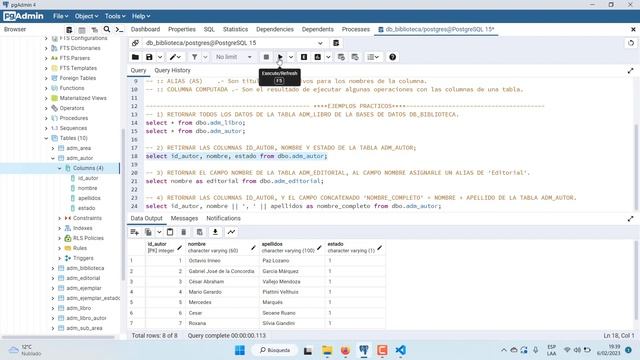The height and width of the screenshot is (360, 640).
Task: Open query tool help question mark icon
Action: point(392,57)
